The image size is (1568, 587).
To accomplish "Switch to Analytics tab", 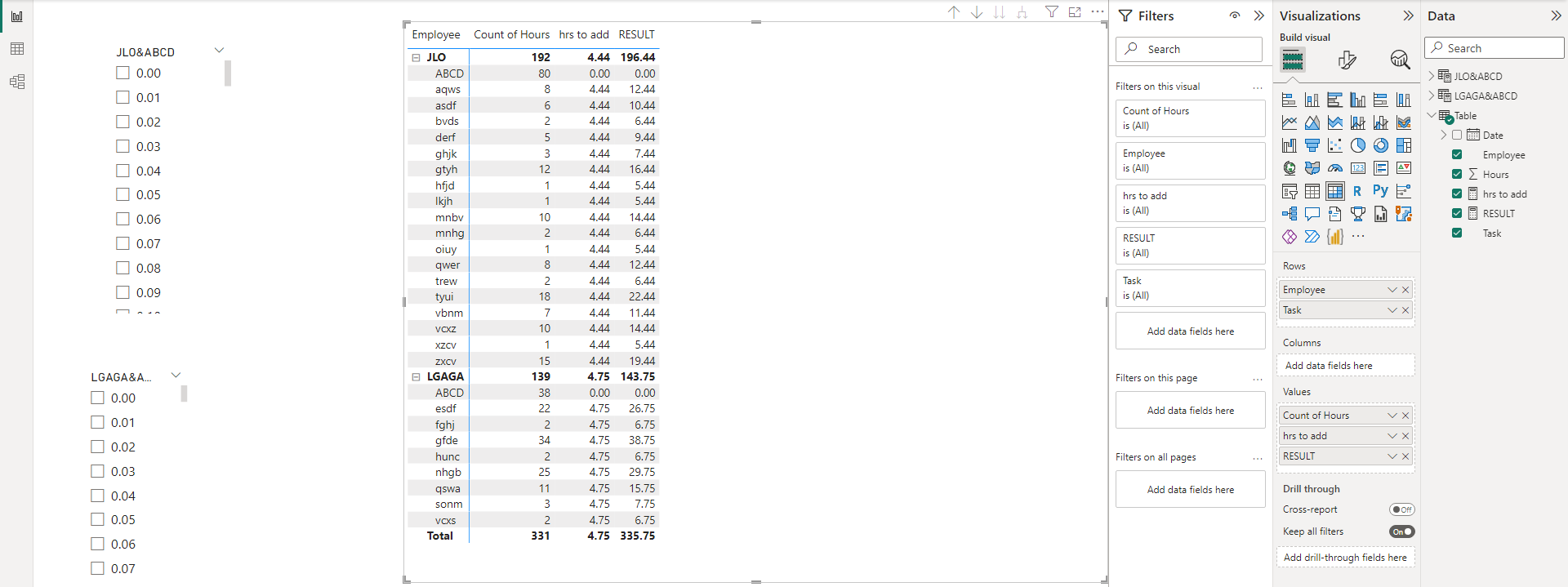I will pos(1400,60).
